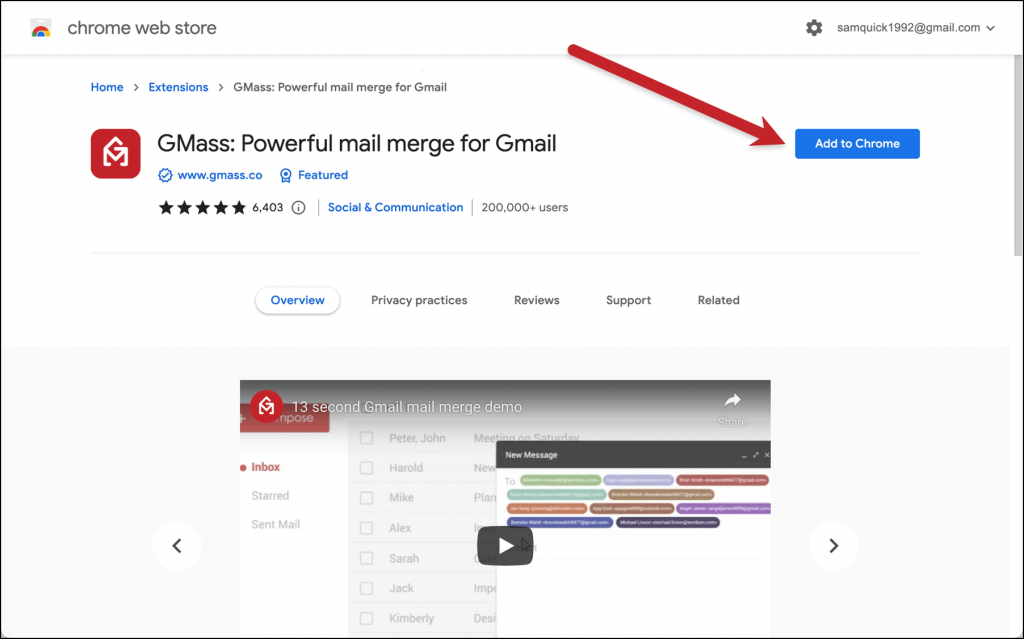Select the first rating star
1024x639 pixels.
(167, 207)
